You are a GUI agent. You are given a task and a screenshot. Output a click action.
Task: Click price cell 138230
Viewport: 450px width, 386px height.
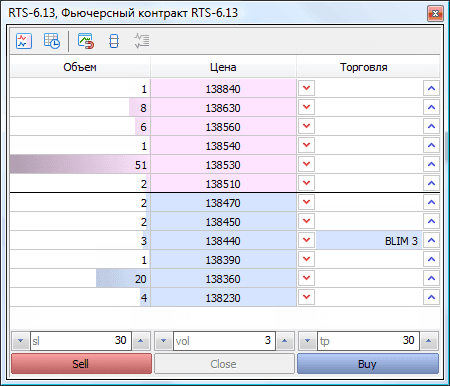click(223, 298)
